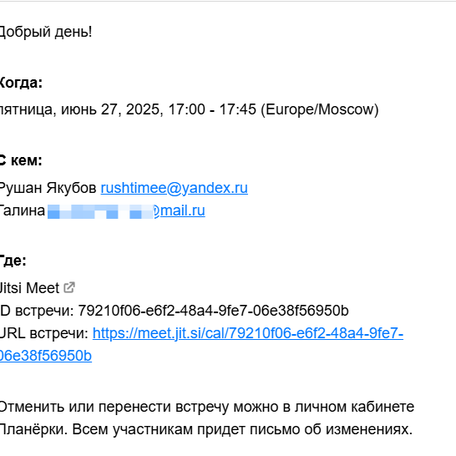Click the С кем: heading
This screenshot has height=456, width=456.
(21, 160)
